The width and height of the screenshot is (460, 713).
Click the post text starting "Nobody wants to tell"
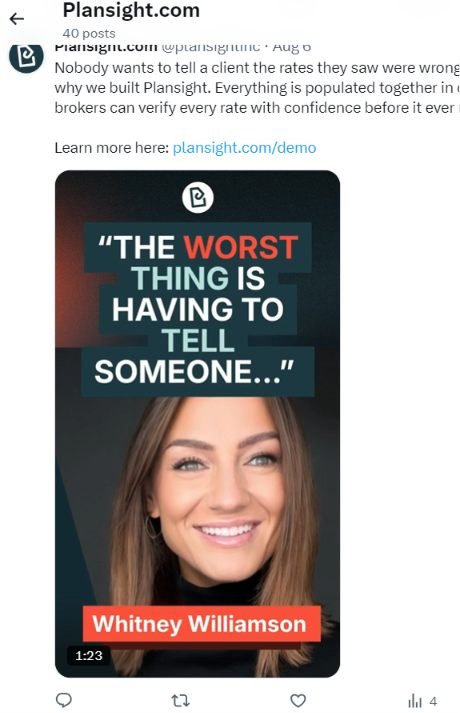point(257,88)
